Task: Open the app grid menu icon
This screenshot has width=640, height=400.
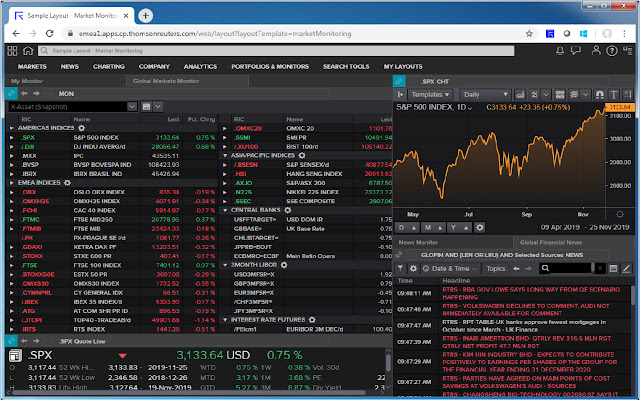Action: [12, 51]
